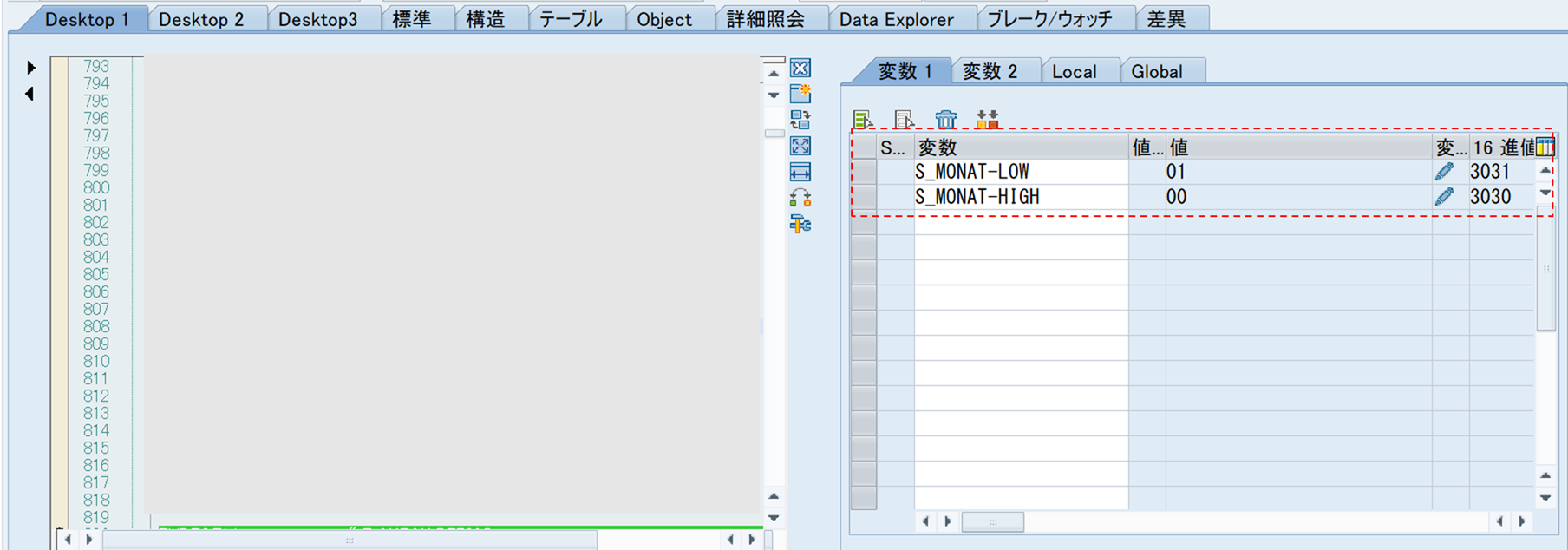The width and height of the screenshot is (1568, 550).
Task: Click the pencil icon for S_MONAT-LOW
Action: (x=1444, y=172)
